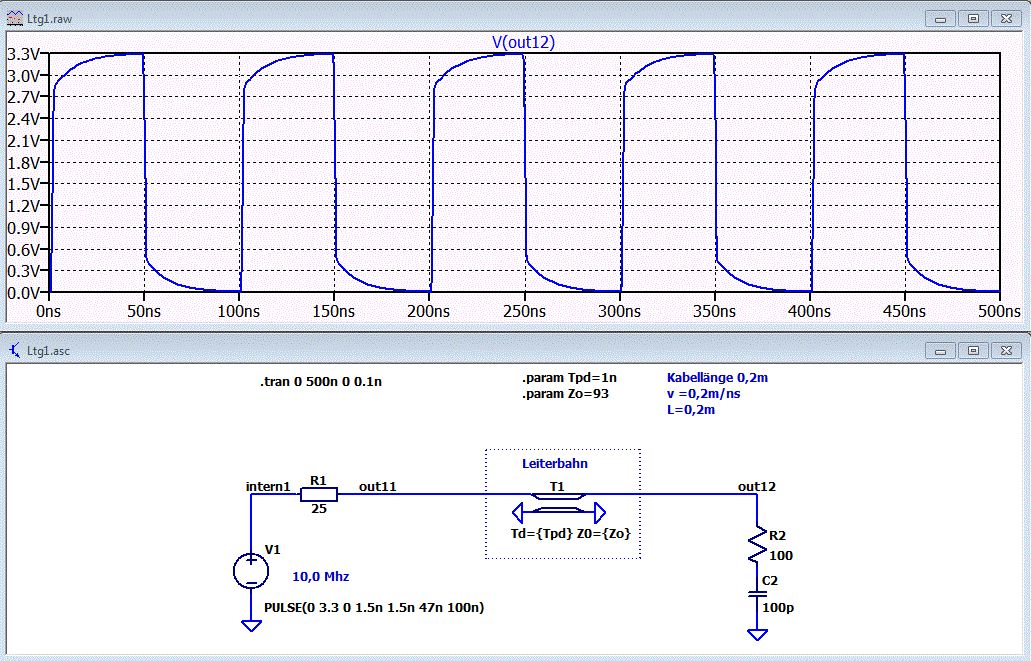The width and height of the screenshot is (1031, 661).
Task: Click the 1.5V vertical axis label
Action: click(24, 184)
